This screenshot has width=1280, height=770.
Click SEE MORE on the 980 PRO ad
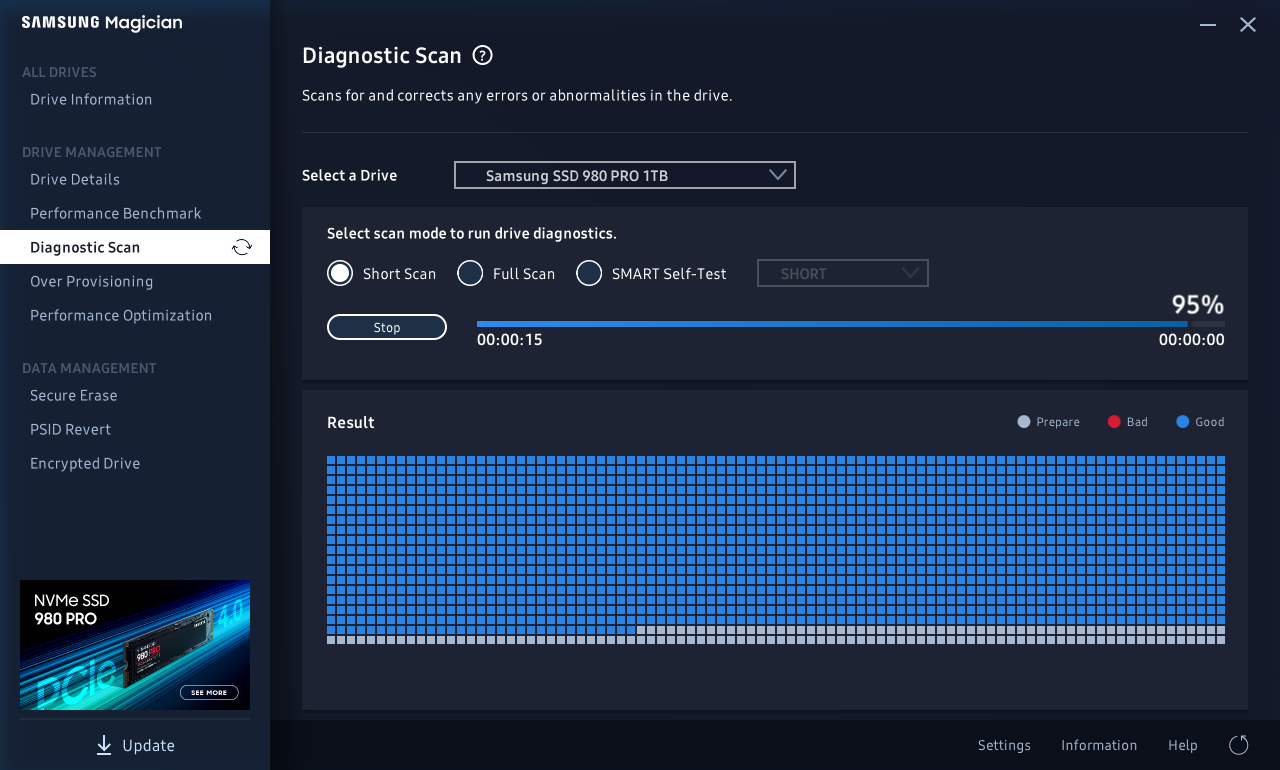coord(210,692)
